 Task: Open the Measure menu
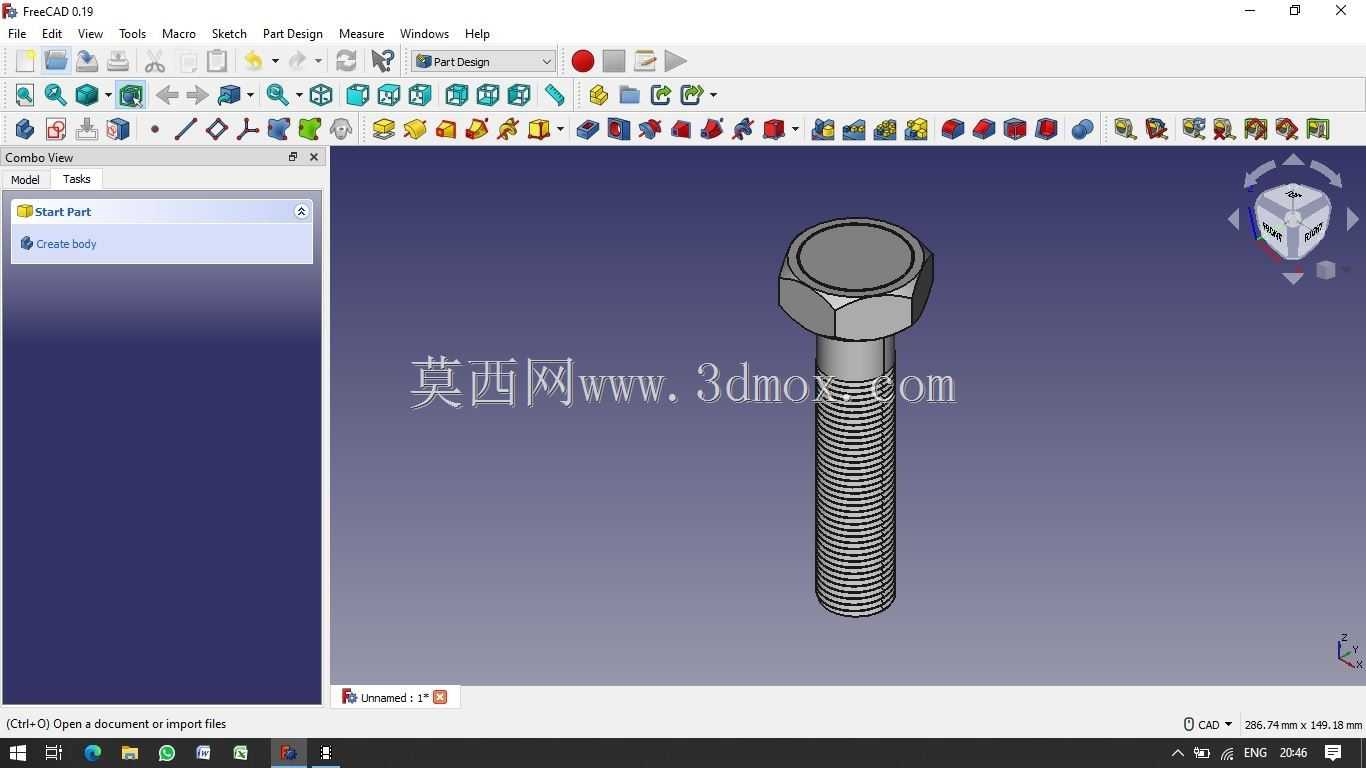point(361,33)
